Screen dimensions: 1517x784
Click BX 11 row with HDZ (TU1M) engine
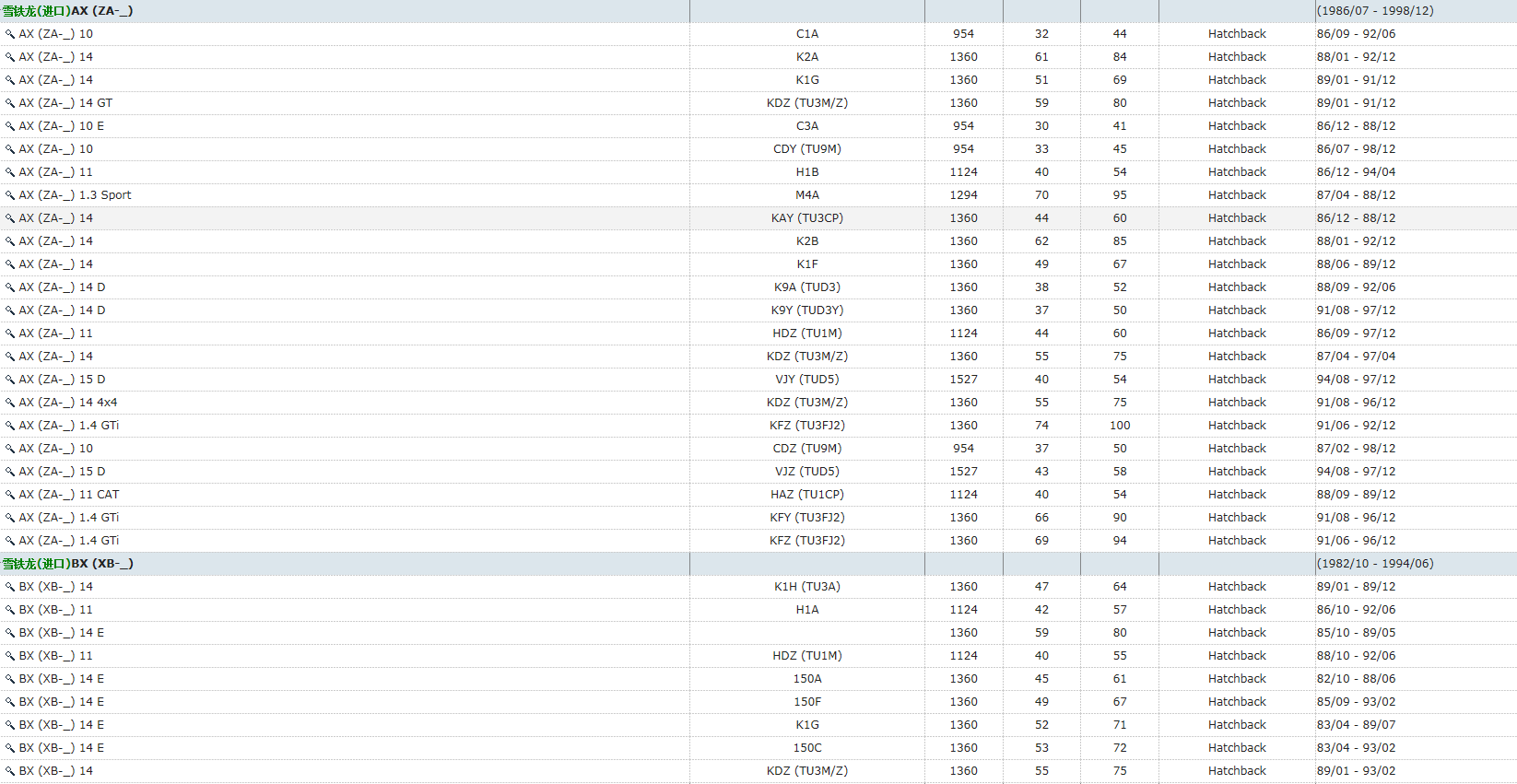click(x=56, y=656)
